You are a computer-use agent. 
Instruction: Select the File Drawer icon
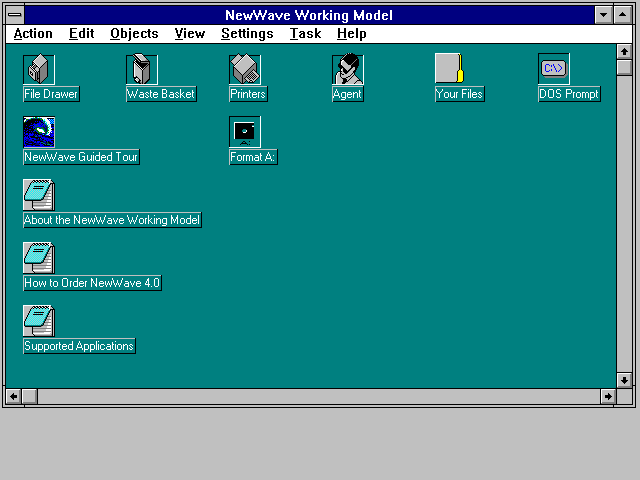pos(39,70)
